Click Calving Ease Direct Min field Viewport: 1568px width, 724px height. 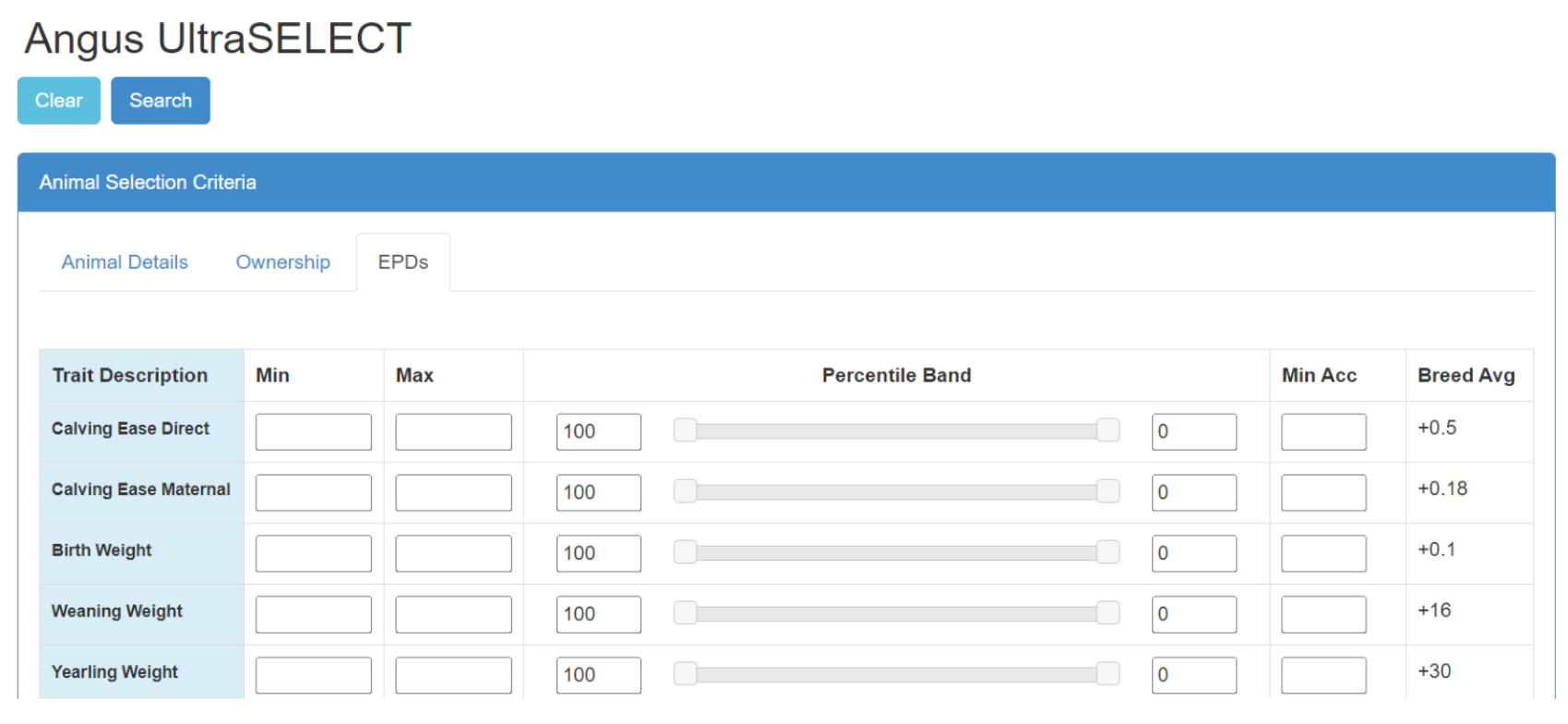[x=313, y=431]
